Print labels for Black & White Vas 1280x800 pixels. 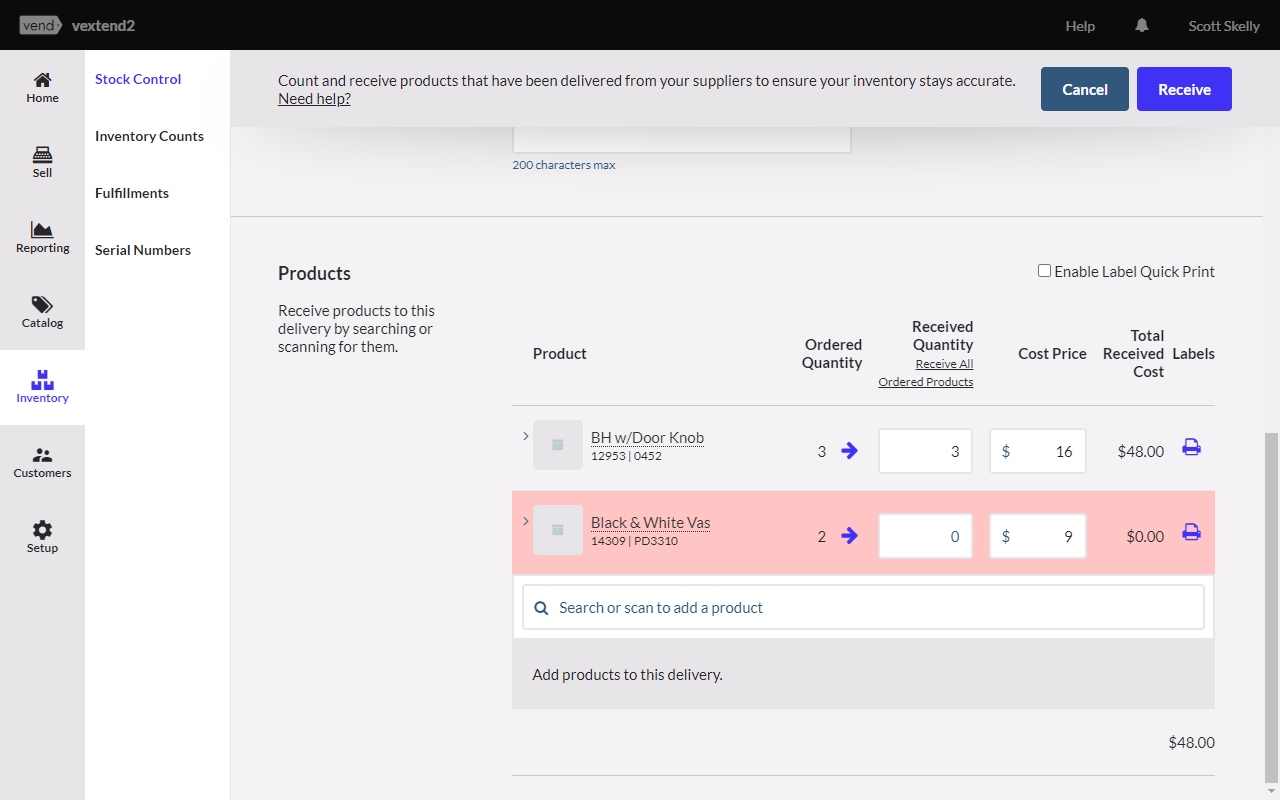click(x=1191, y=533)
